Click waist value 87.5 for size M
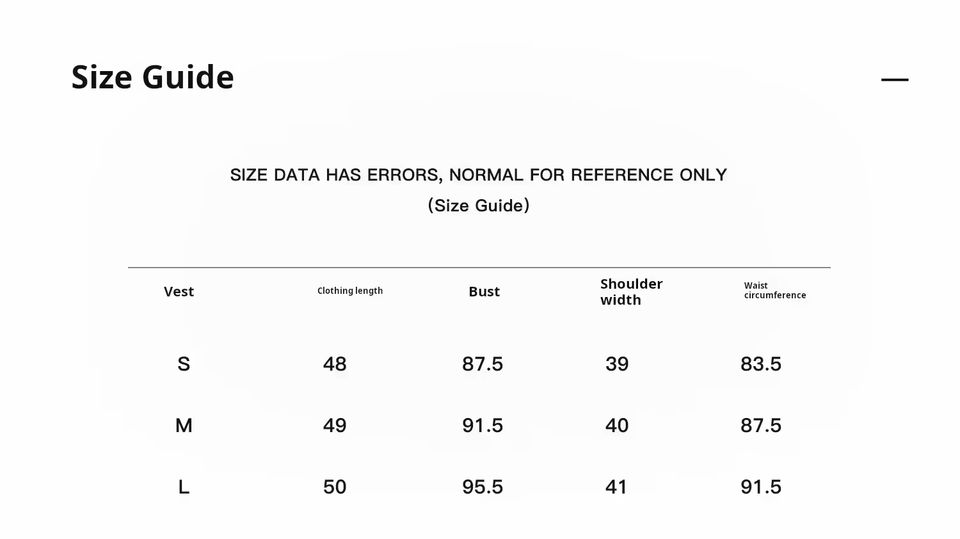This screenshot has height=539, width=960. coord(761,426)
